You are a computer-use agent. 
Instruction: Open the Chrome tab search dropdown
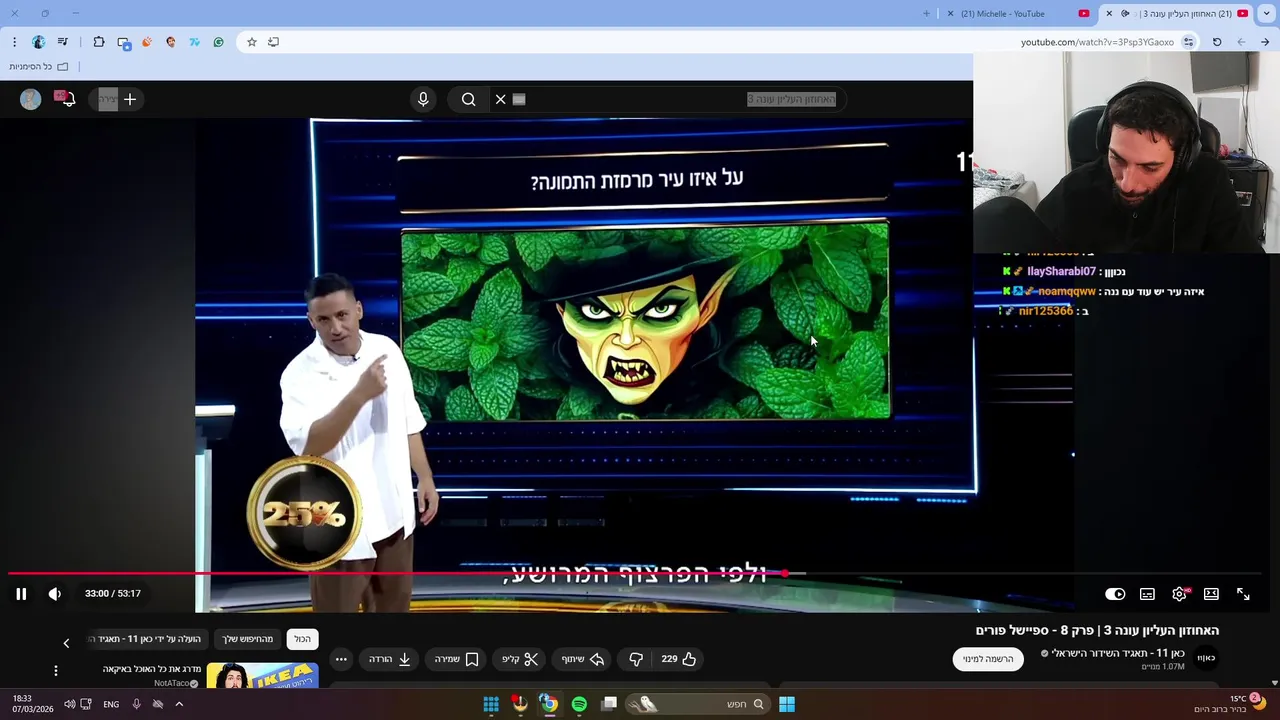(x=1266, y=14)
